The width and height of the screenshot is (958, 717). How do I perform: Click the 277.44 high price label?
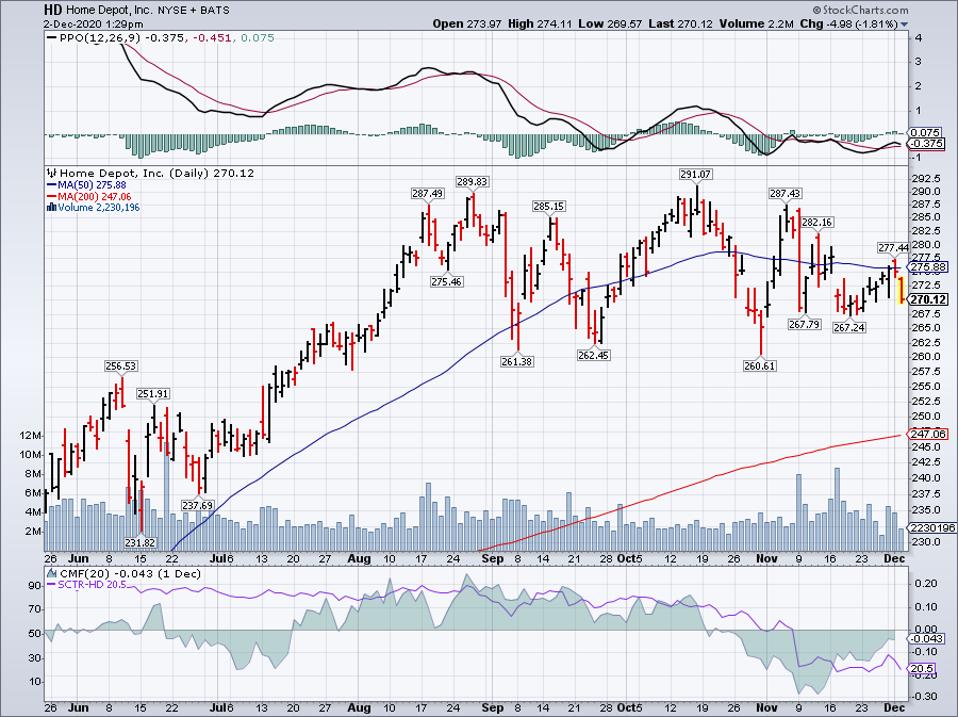tap(893, 247)
